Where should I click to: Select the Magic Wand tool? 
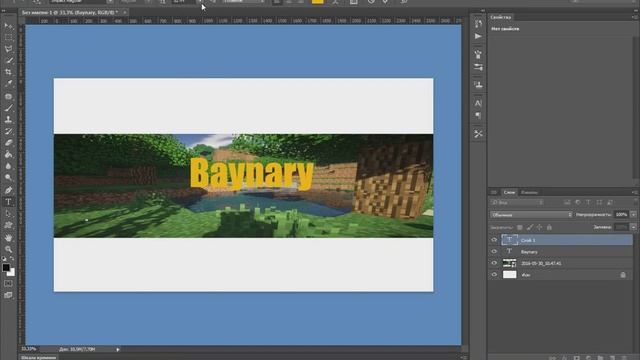coord(8,60)
